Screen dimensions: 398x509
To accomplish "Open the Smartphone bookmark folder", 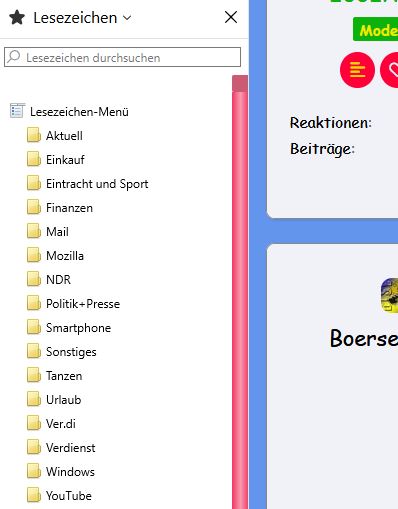I will [78, 328].
